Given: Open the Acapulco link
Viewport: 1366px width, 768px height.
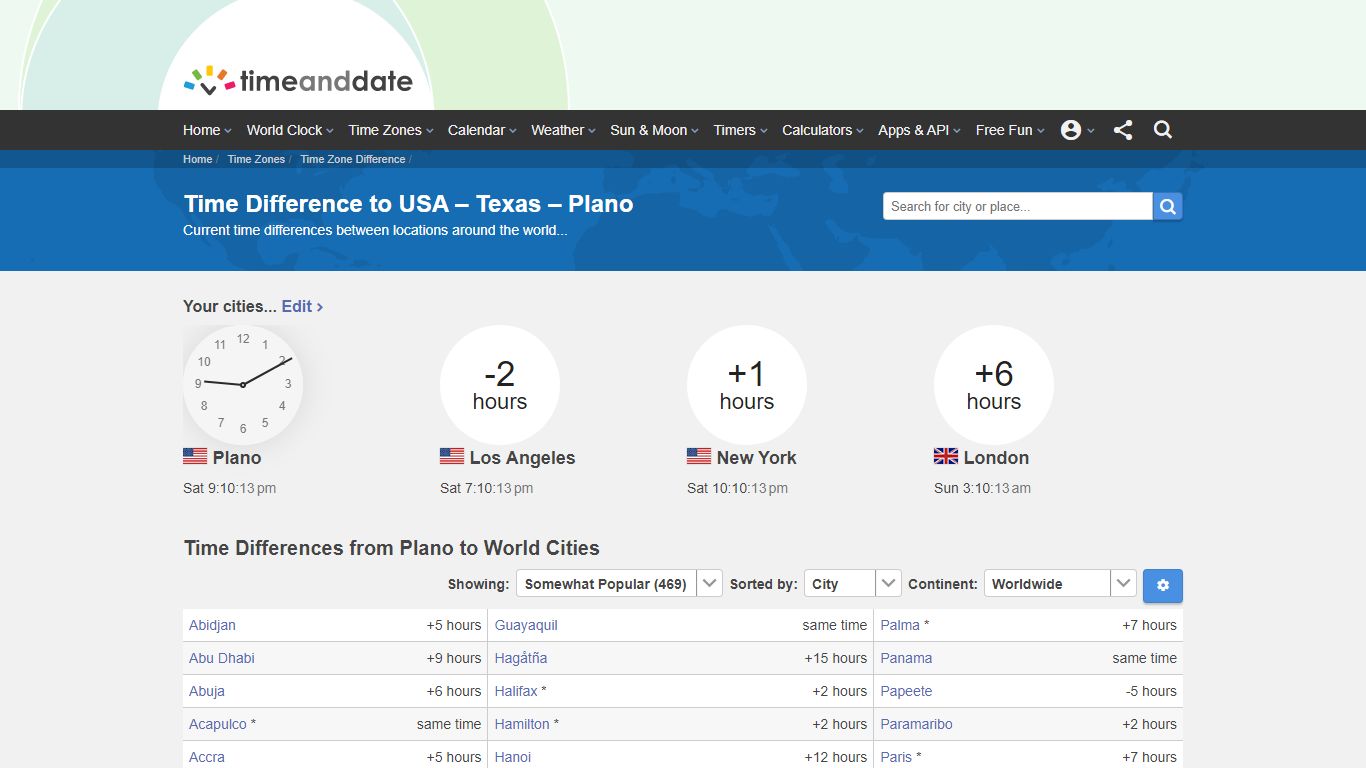Looking at the screenshot, I should tap(218, 724).
